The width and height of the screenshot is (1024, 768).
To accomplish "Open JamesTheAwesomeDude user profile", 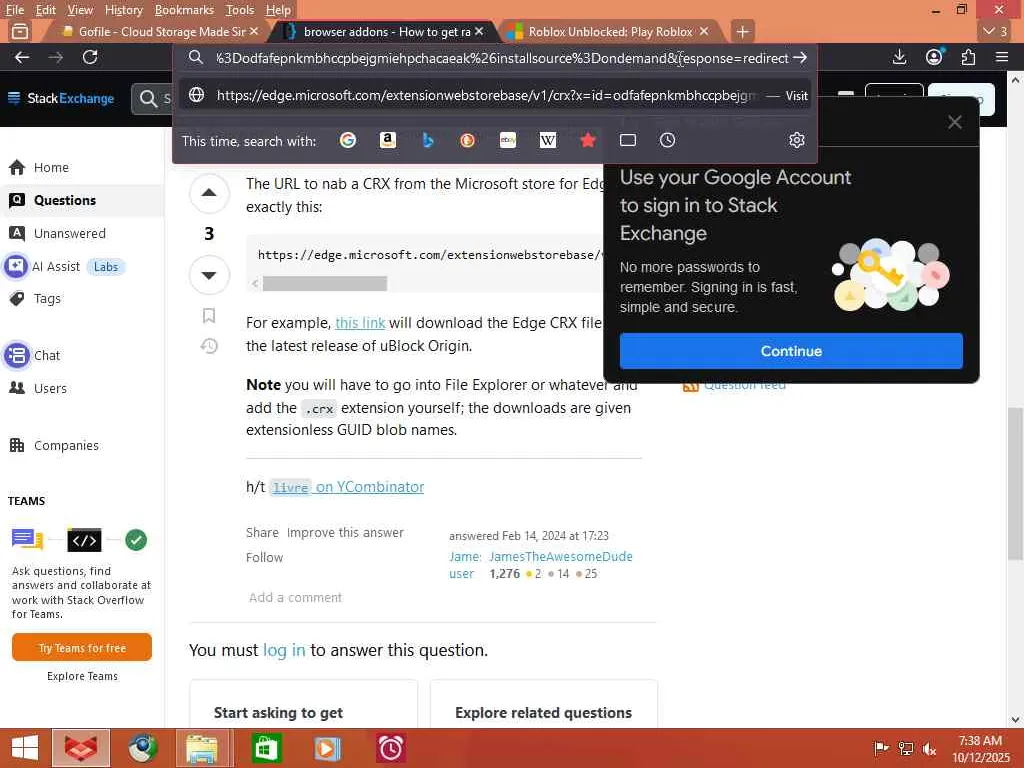I will coord(560,556).
